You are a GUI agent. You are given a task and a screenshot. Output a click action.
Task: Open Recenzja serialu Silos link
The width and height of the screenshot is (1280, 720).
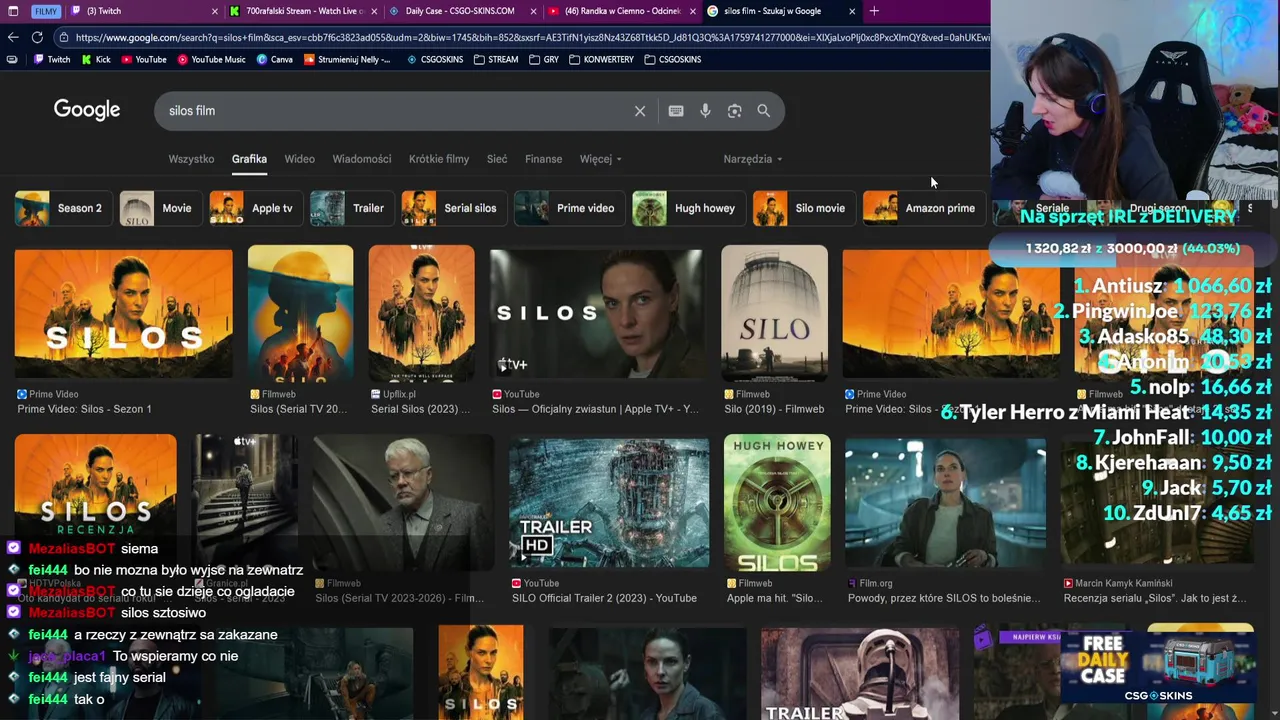[x=1155, y=598]
